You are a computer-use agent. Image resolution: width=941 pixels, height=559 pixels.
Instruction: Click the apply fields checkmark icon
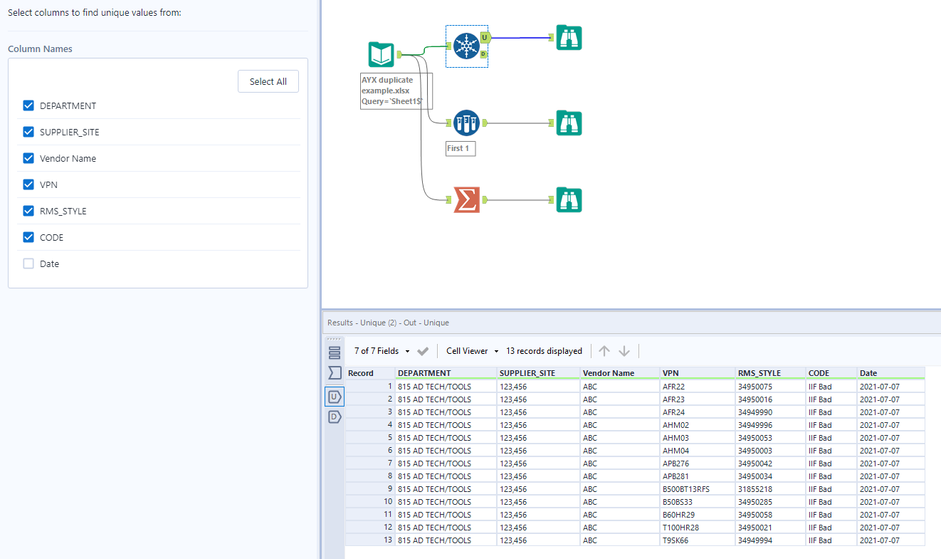click(422, 351)
